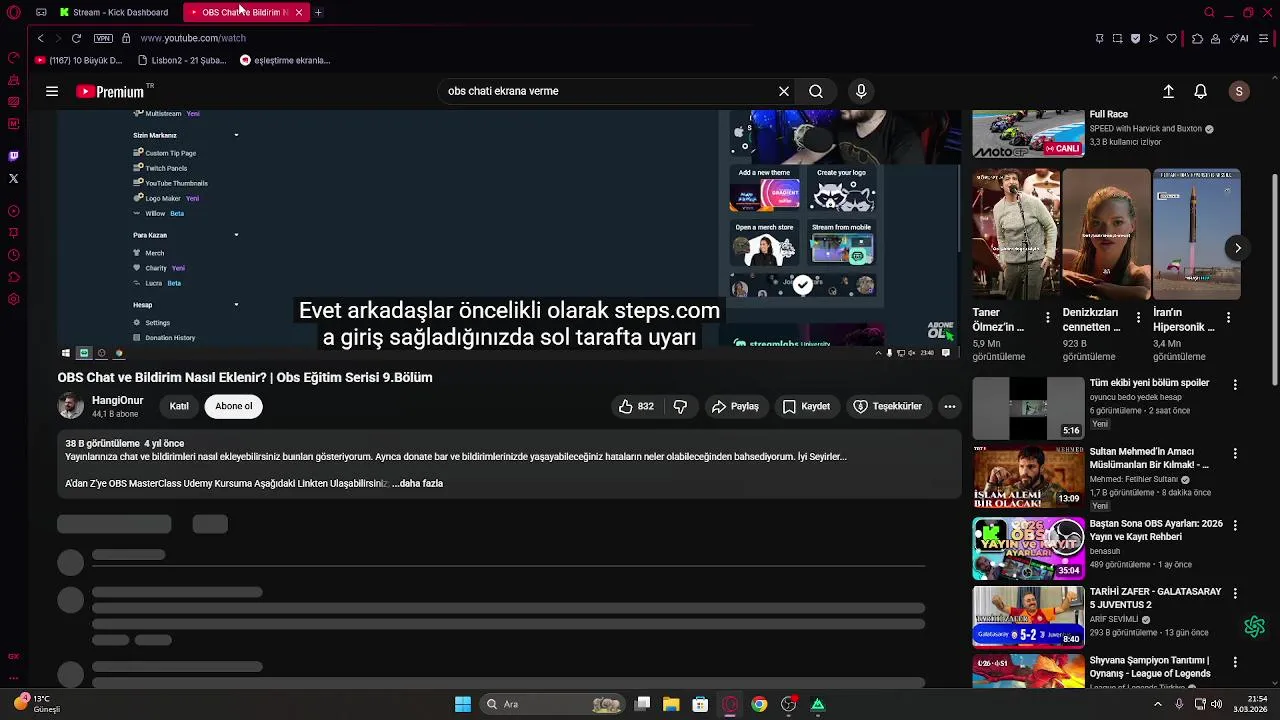The image size is (1280, 720).
Task: Click the Katıl membership button
Action: click(179, 406)
